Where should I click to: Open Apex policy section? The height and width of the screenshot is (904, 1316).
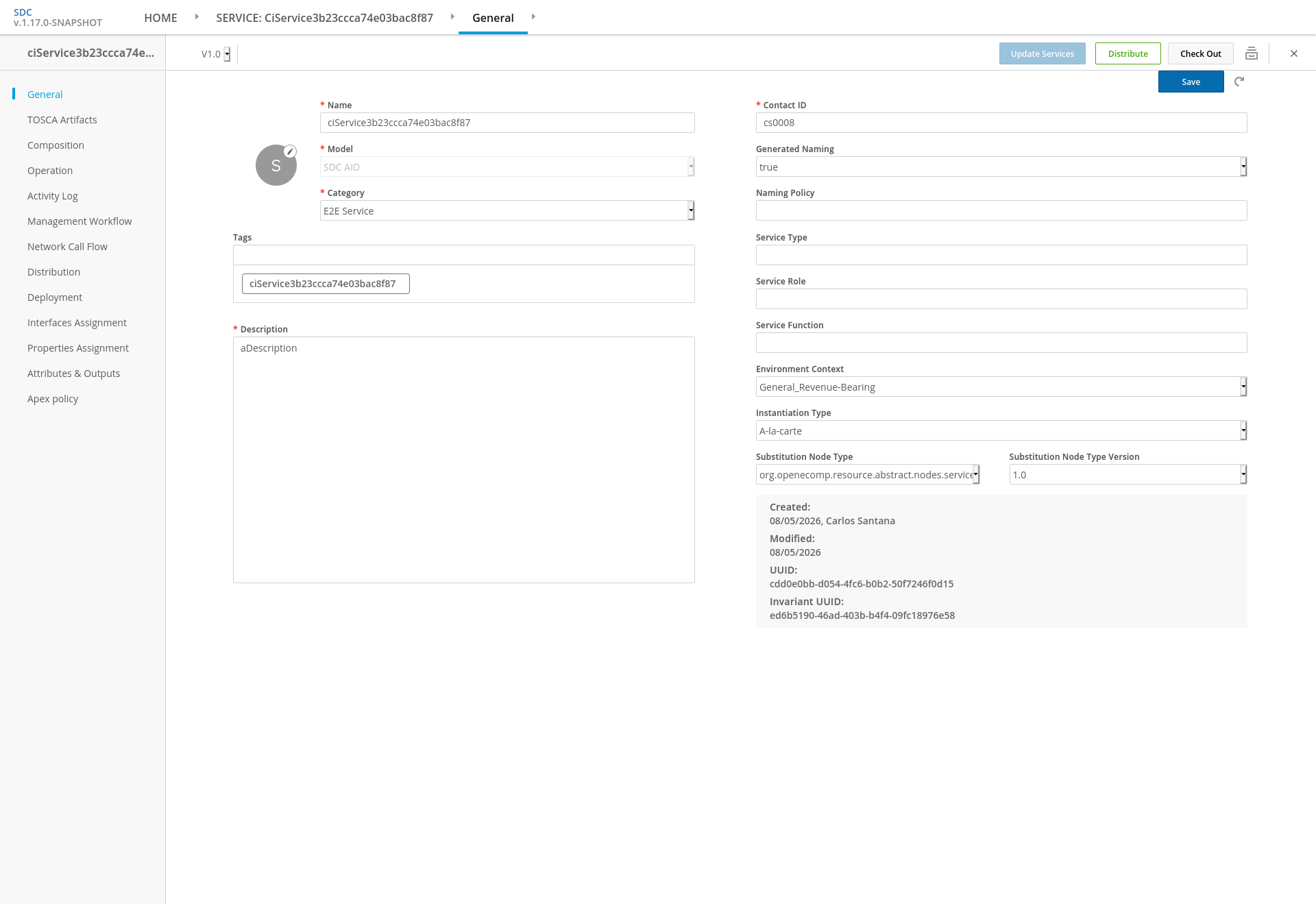(x=53, y=399)
